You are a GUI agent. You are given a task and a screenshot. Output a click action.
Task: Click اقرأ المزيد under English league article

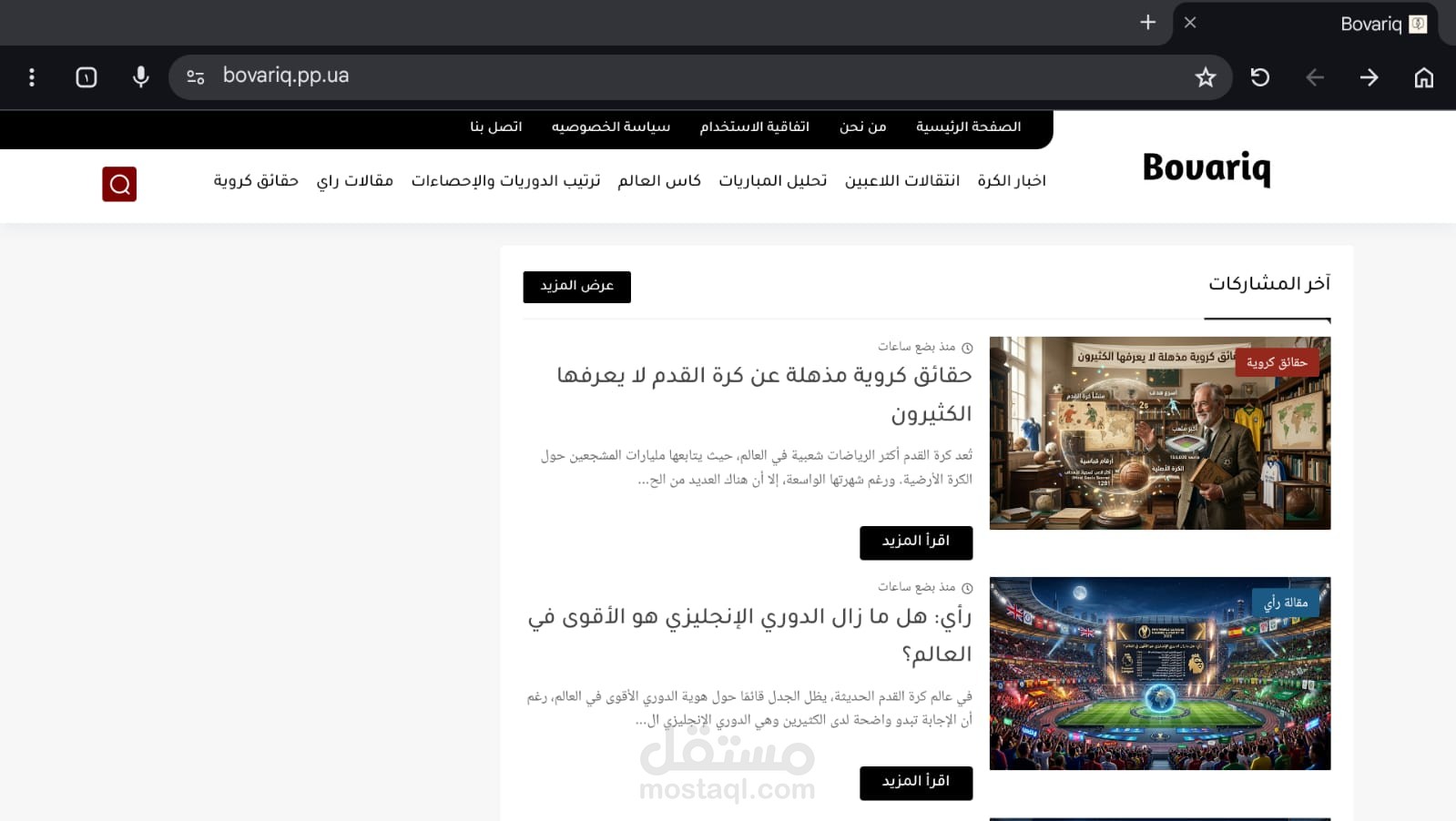[916, 783]
